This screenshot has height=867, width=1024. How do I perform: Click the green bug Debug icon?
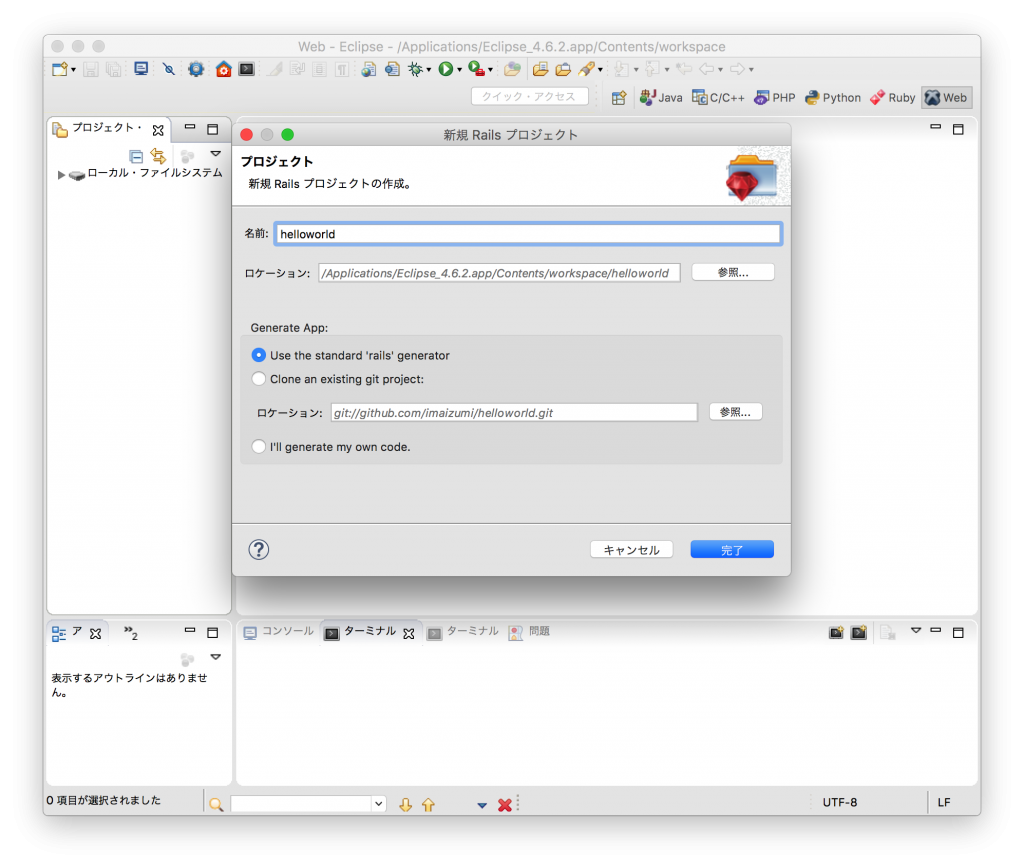415,69
